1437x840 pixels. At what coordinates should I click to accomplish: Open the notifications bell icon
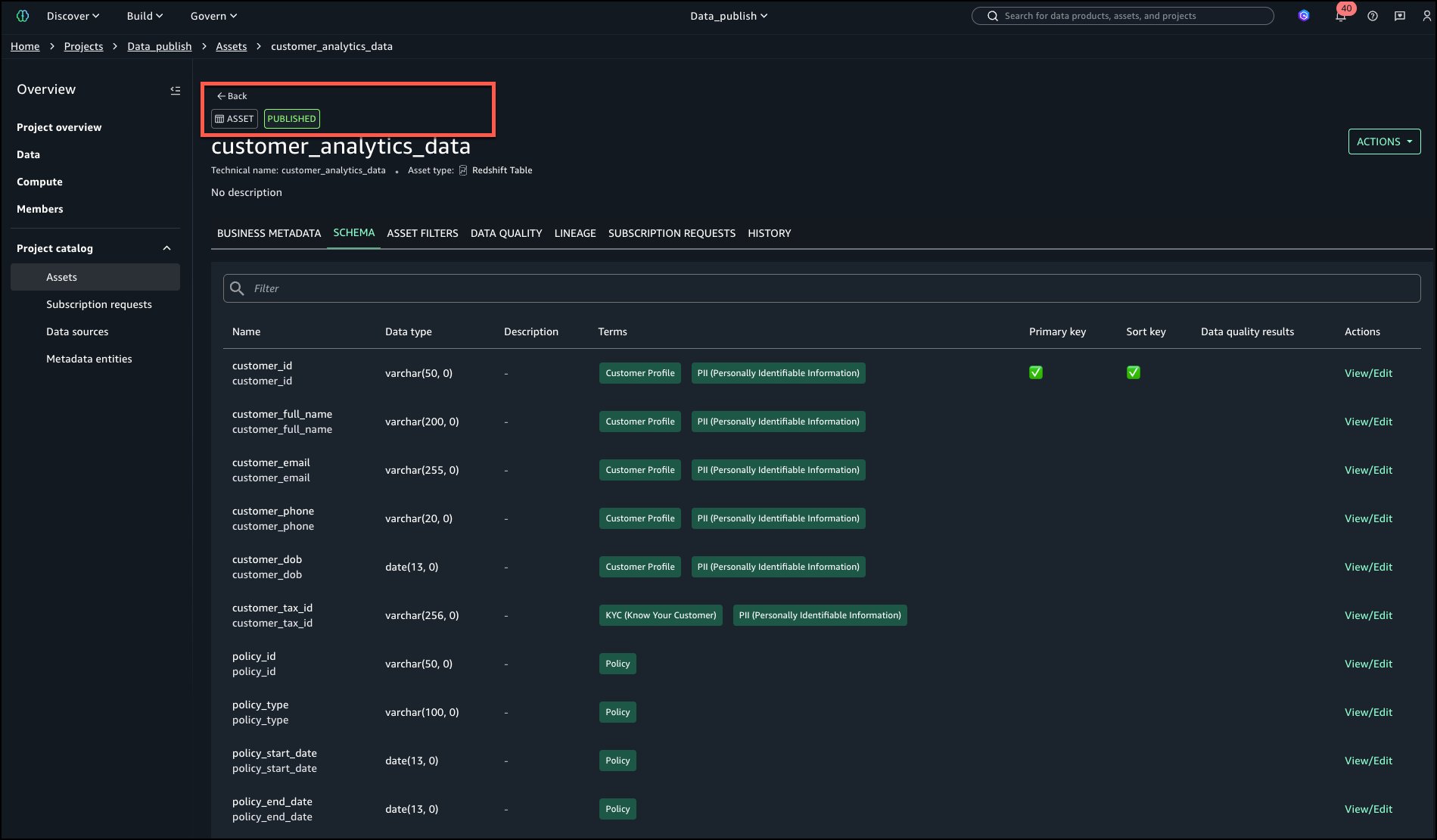[x=1340, y=16]
